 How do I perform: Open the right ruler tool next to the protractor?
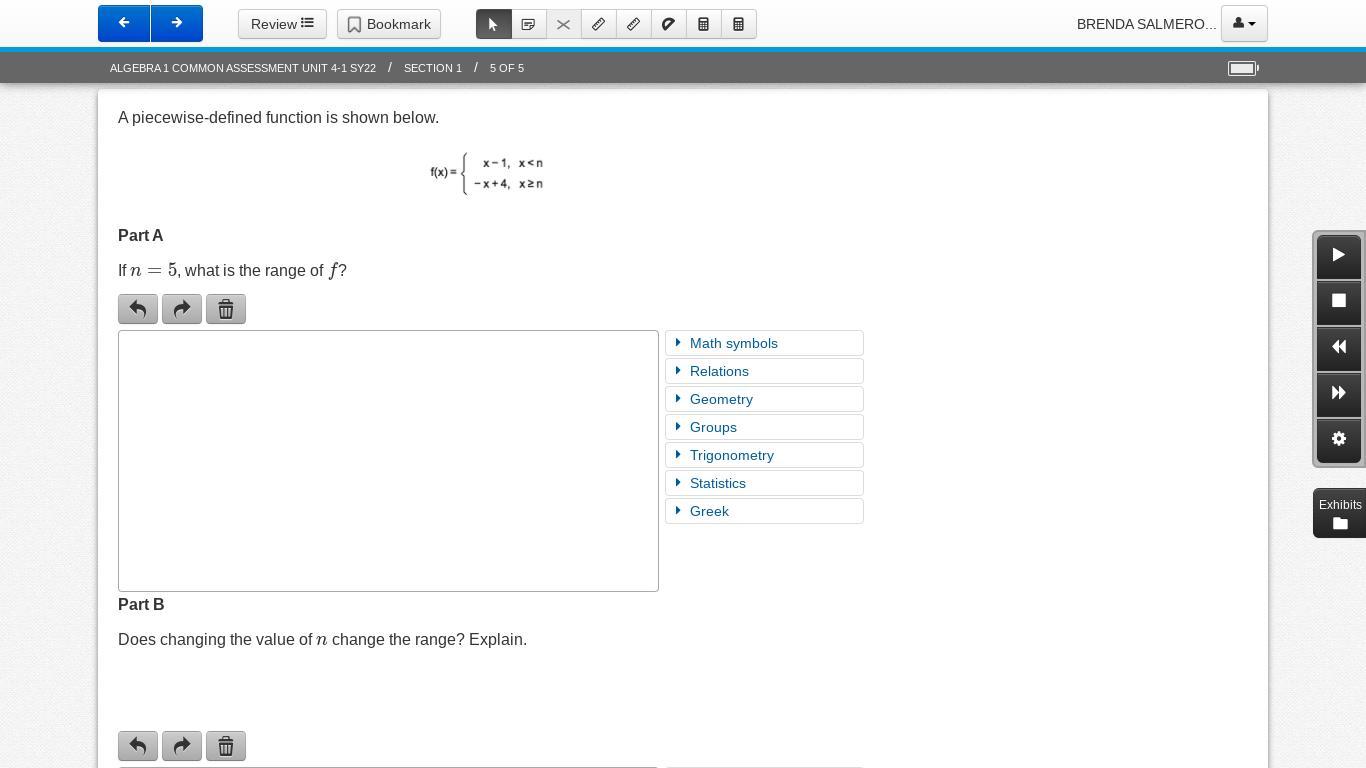[634, 24]
